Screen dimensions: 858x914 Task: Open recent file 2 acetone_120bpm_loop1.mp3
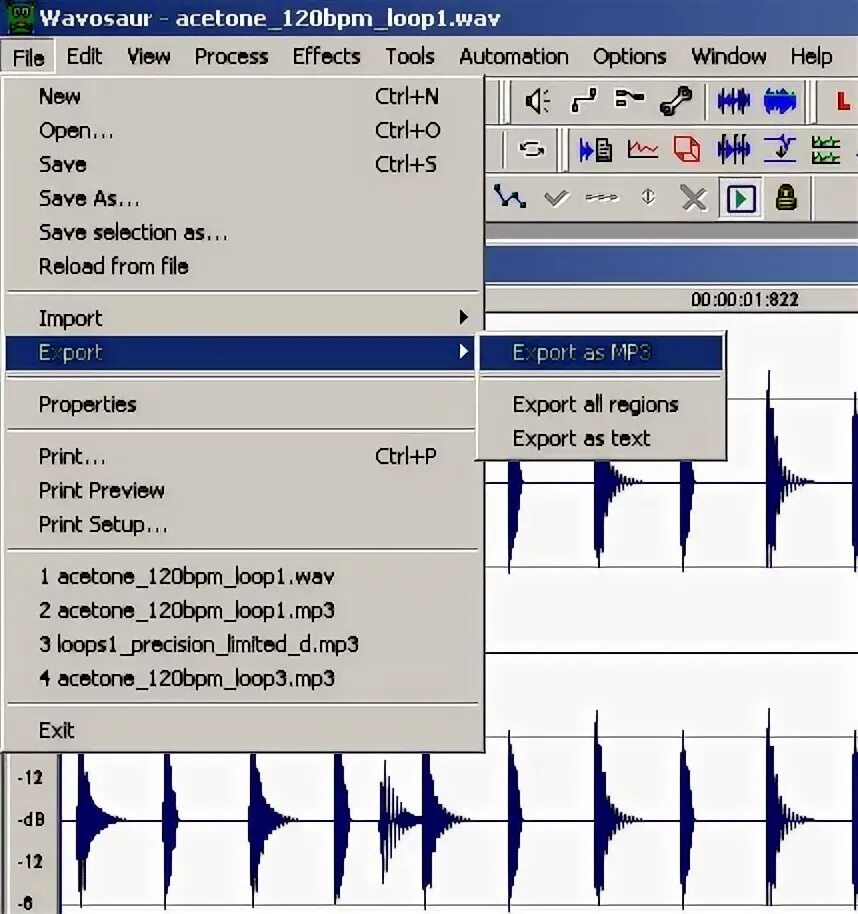point(242,610)
